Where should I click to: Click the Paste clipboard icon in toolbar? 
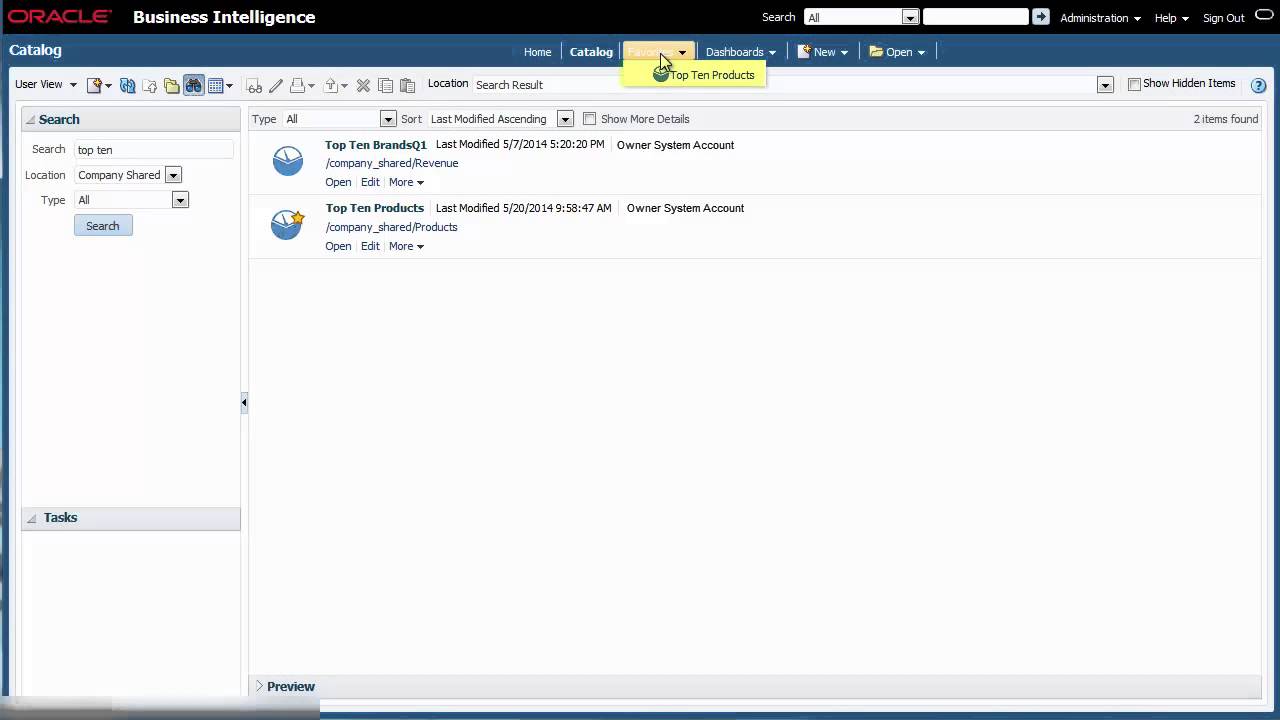pos(407,86)
